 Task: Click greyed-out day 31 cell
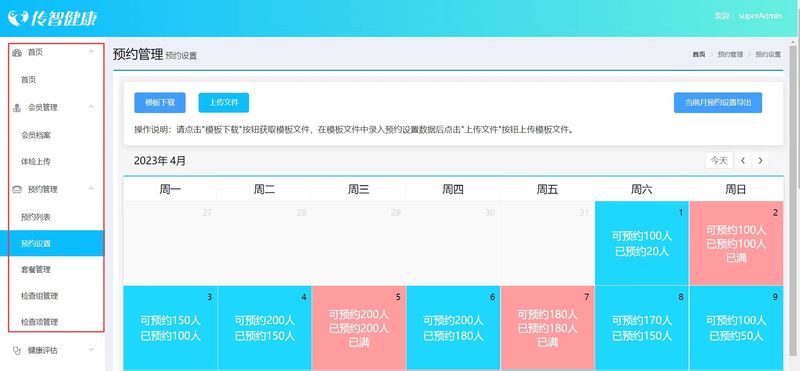coord(547,243)
